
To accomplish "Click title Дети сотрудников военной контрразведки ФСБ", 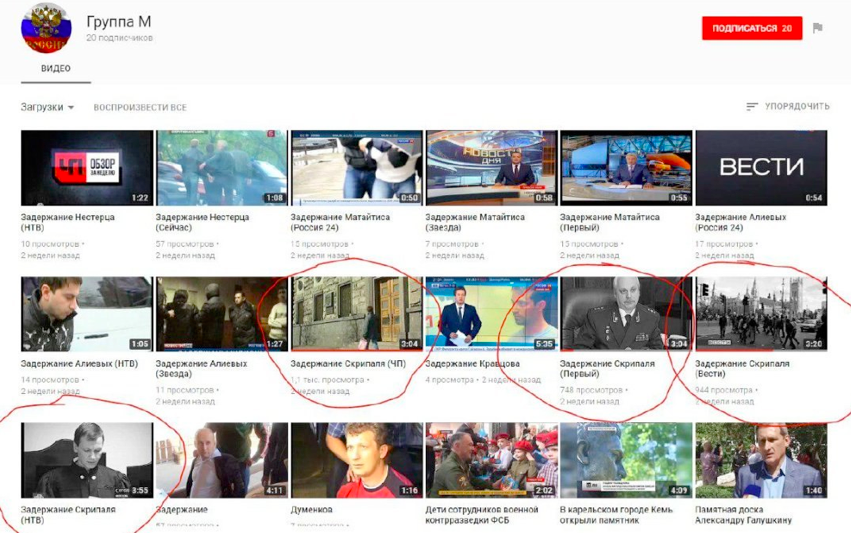I will point(482,515).
